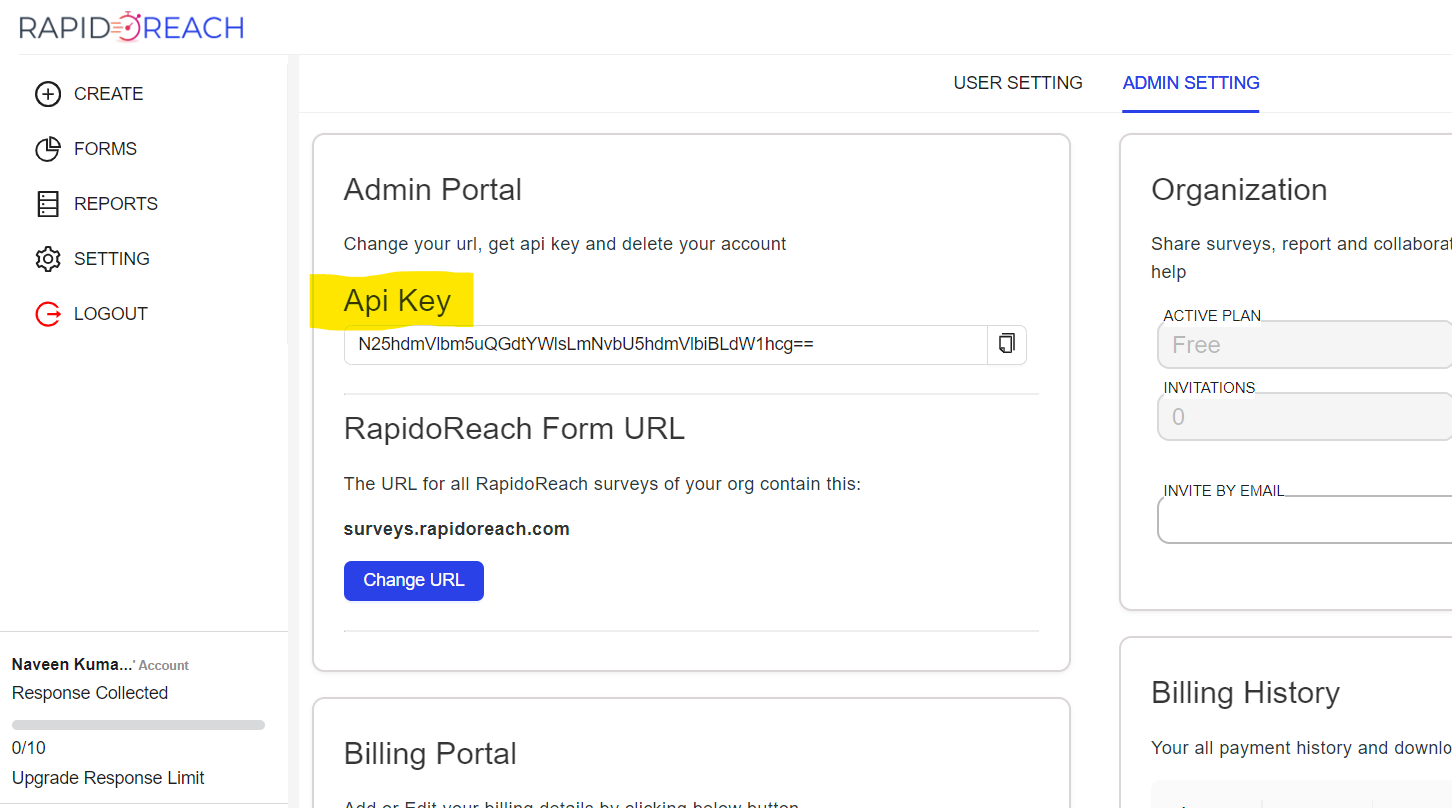Click the response collected progress bar
This screenshot has height=808, width=1452.
coord(138,725)
